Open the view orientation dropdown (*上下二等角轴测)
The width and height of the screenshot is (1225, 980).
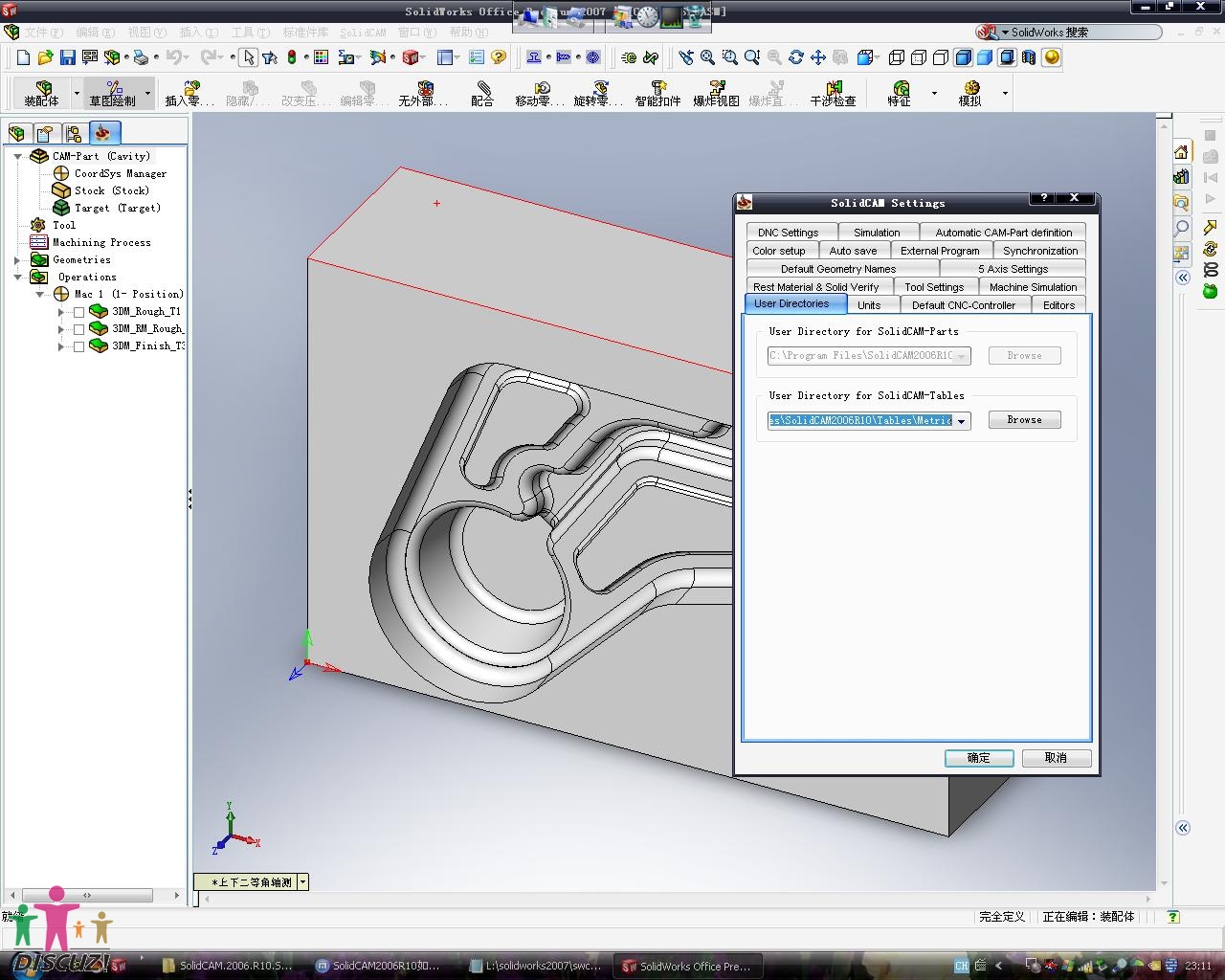click(302, 882)
